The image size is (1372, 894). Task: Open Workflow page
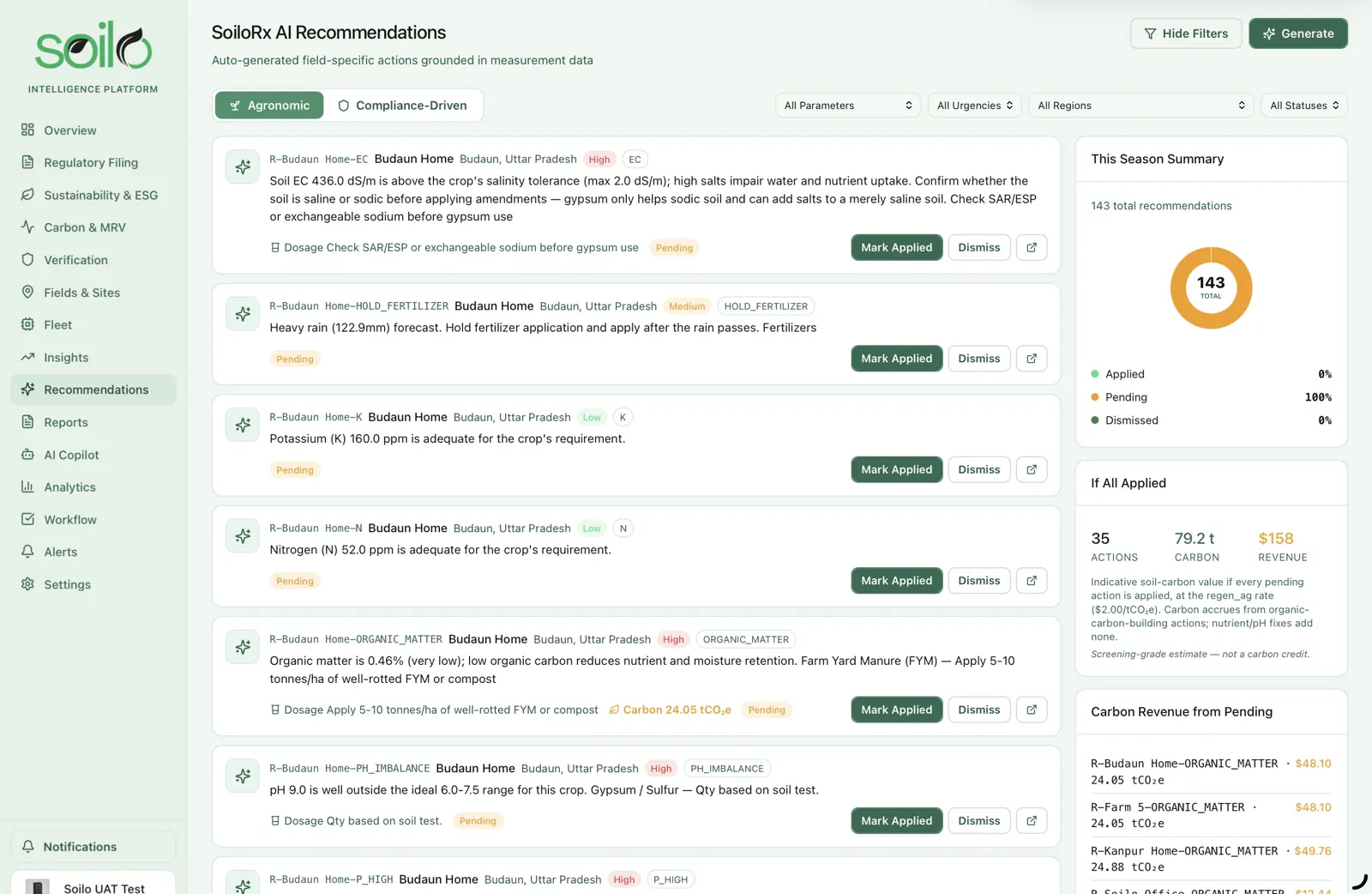point(93,520)
